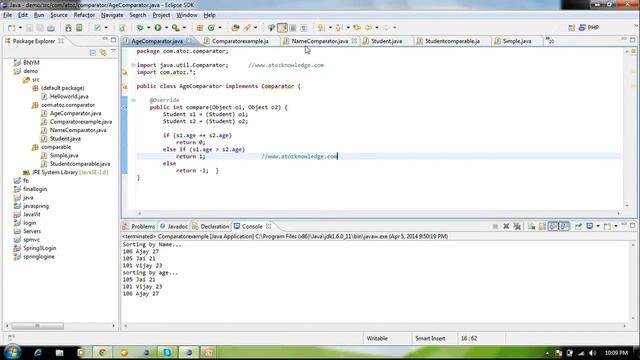This screenshot has width=640, height=360.
Task: Open the Open Console dropdown arrow
Action: pos(616,226)
